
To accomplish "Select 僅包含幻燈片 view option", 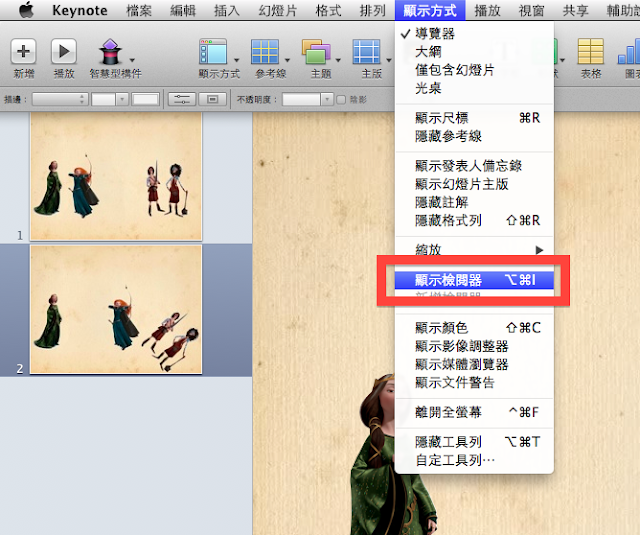I will (474, 70).
